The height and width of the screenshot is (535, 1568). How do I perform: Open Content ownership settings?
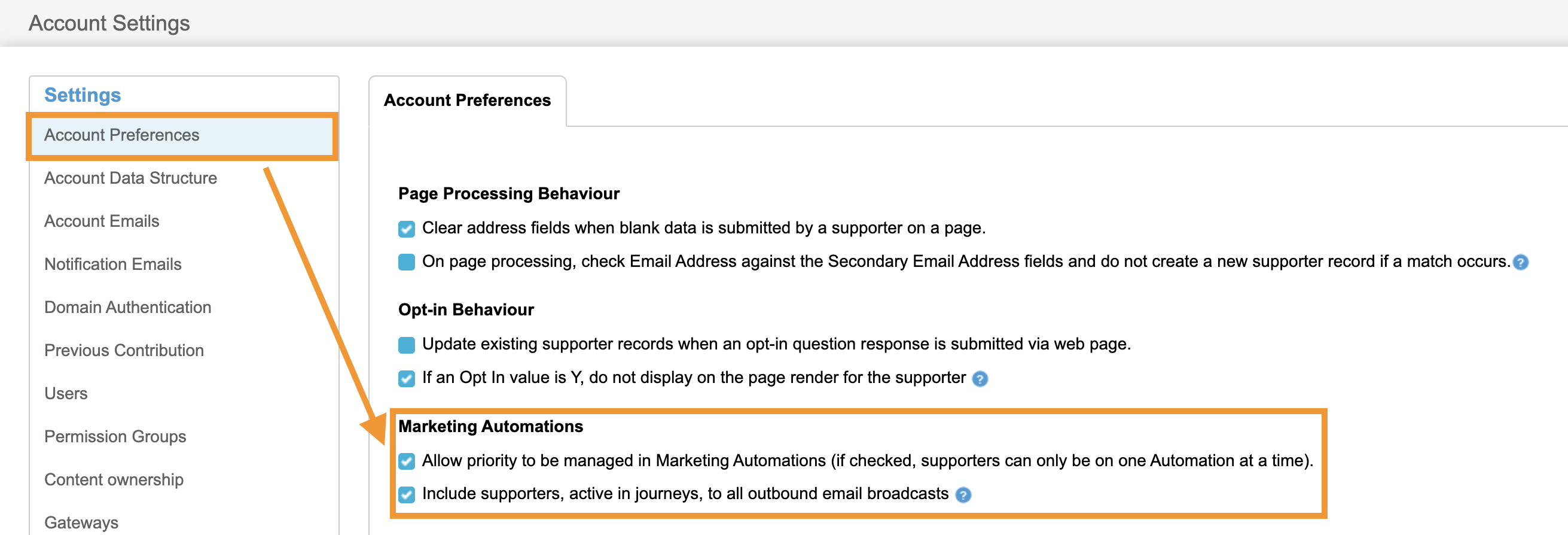[114, 479]
